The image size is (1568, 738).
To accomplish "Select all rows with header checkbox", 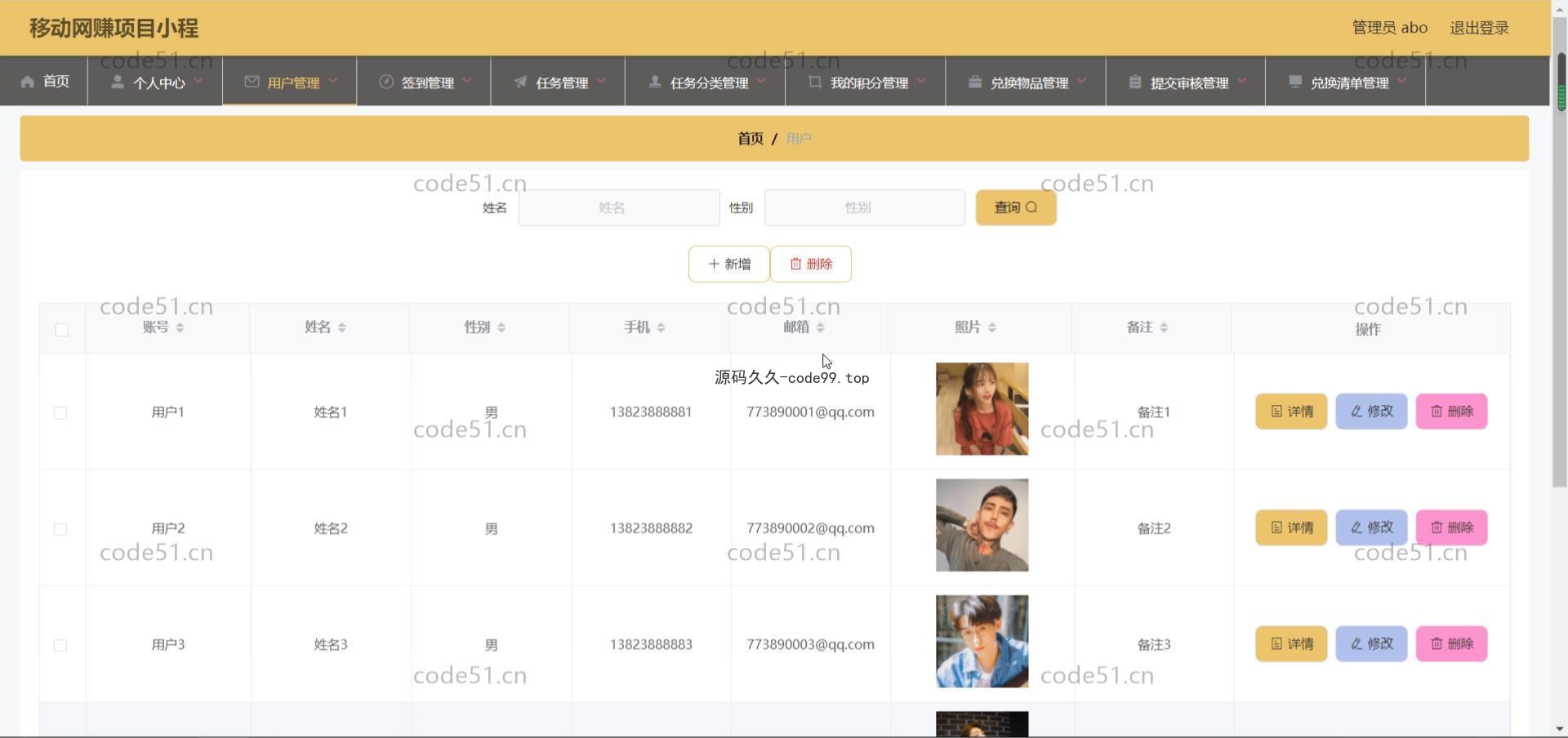I will tap(62, 330).
